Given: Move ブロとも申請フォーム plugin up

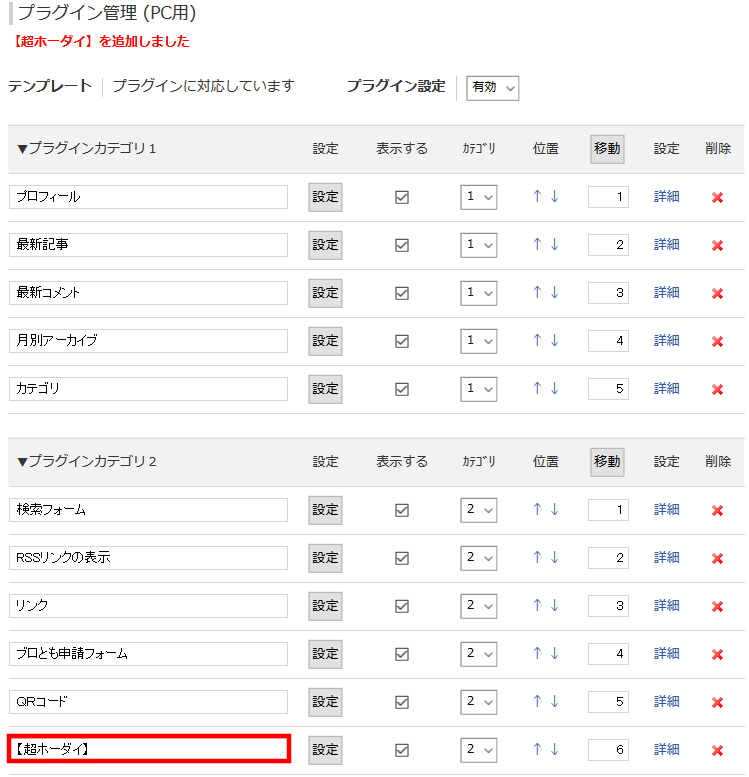Looking at the screenshot, I should (x=537, y=654).
